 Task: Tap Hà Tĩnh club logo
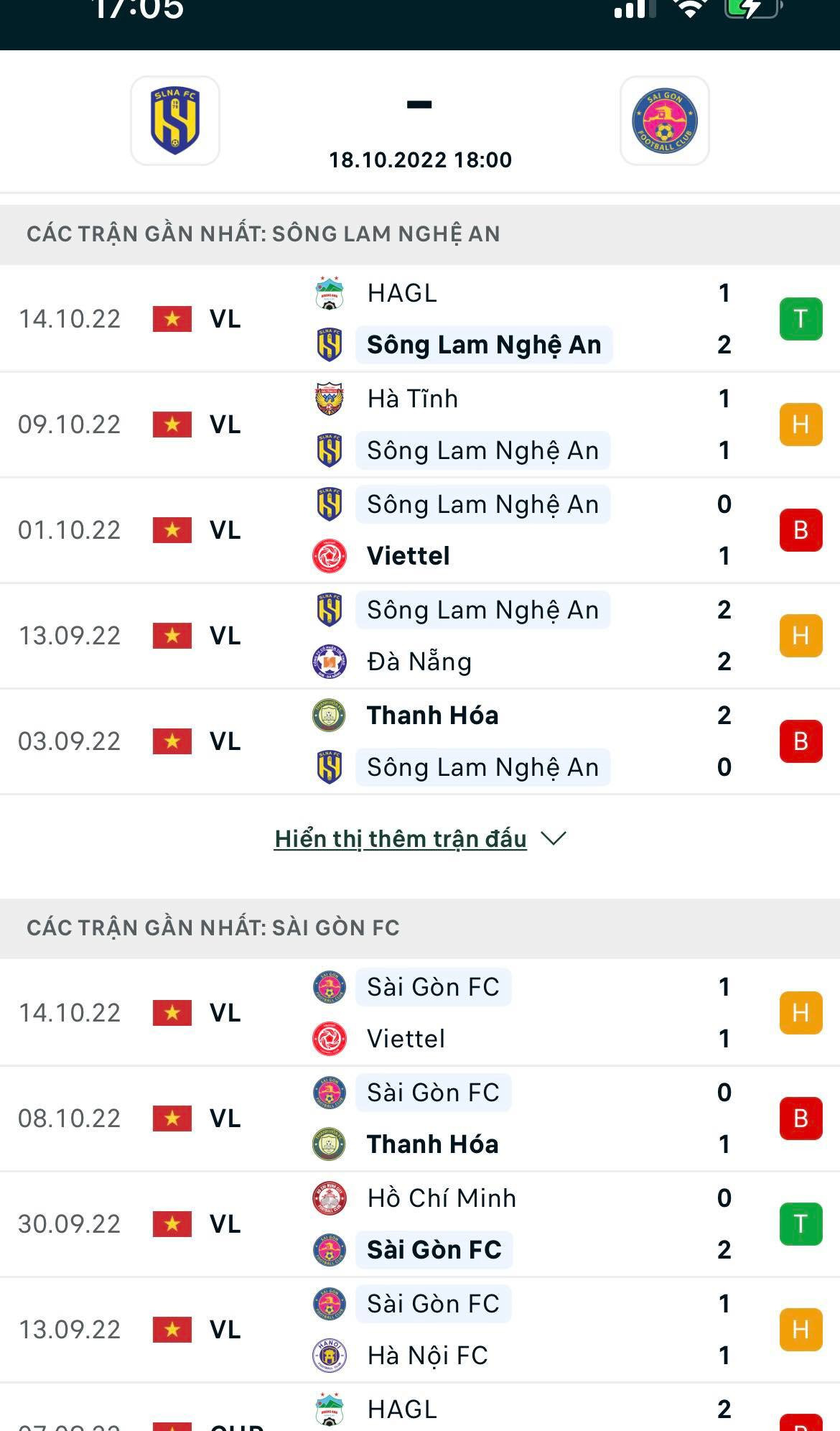coord(330,399)
